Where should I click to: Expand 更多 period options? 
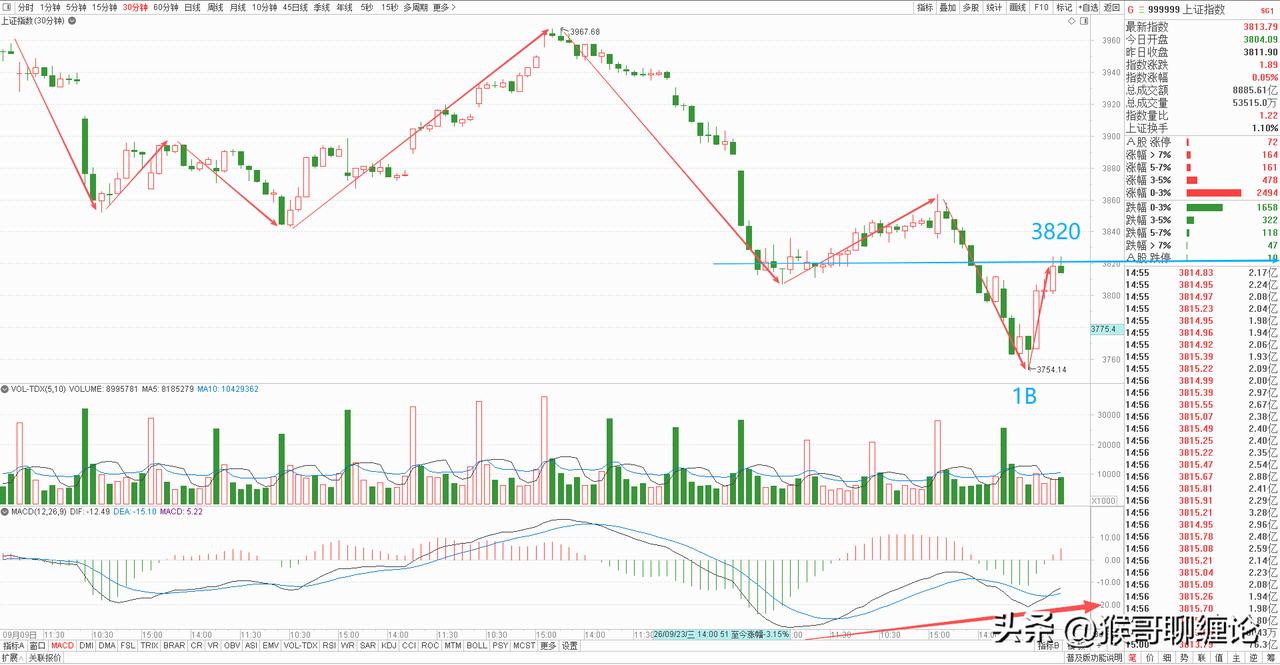point(442,7)
